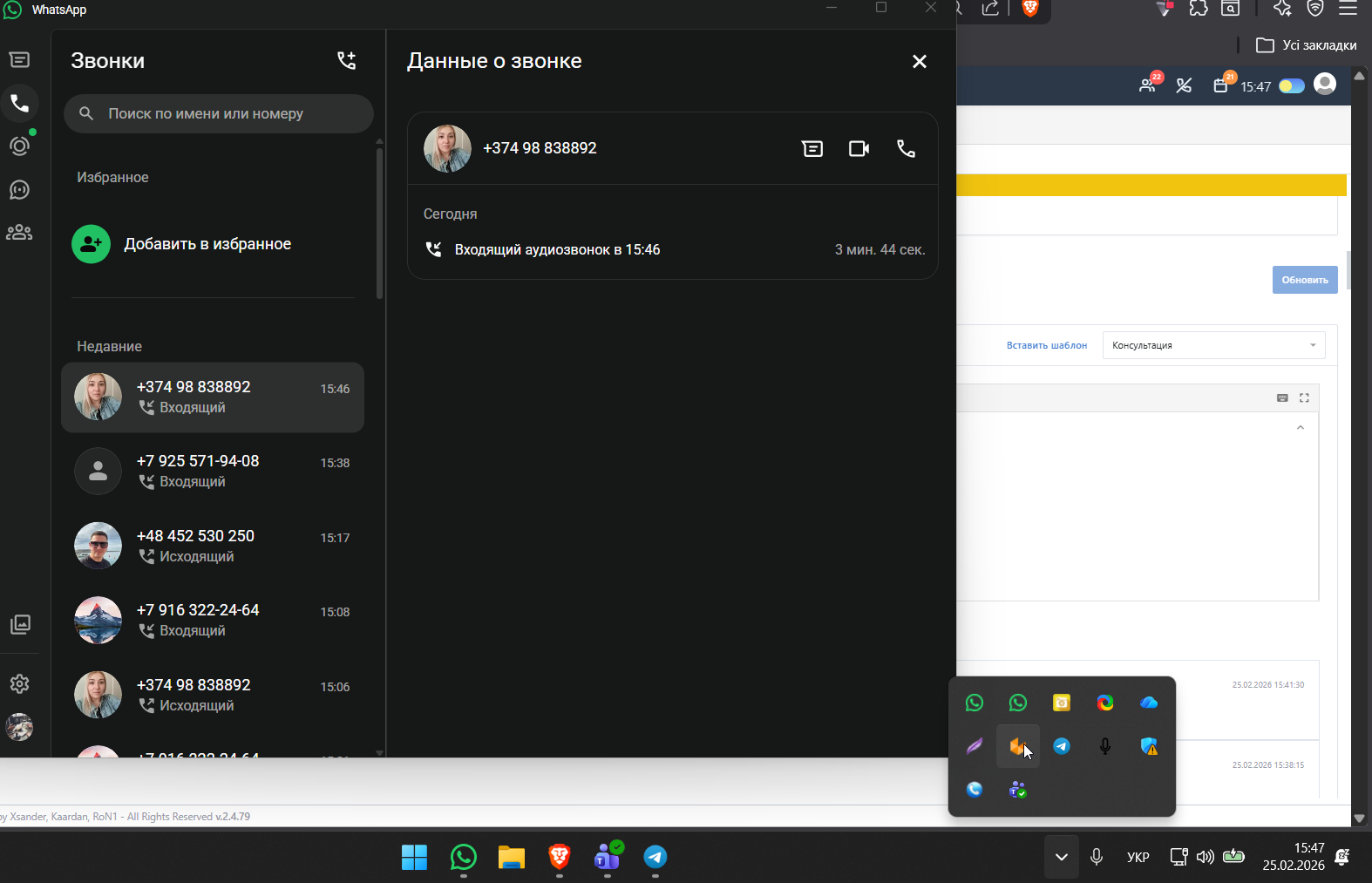Image resolution: width=1372 pixels, height=883 pixels.
Task: Open the Communities icon in WhatsApp sidebar
Action: 19,233
